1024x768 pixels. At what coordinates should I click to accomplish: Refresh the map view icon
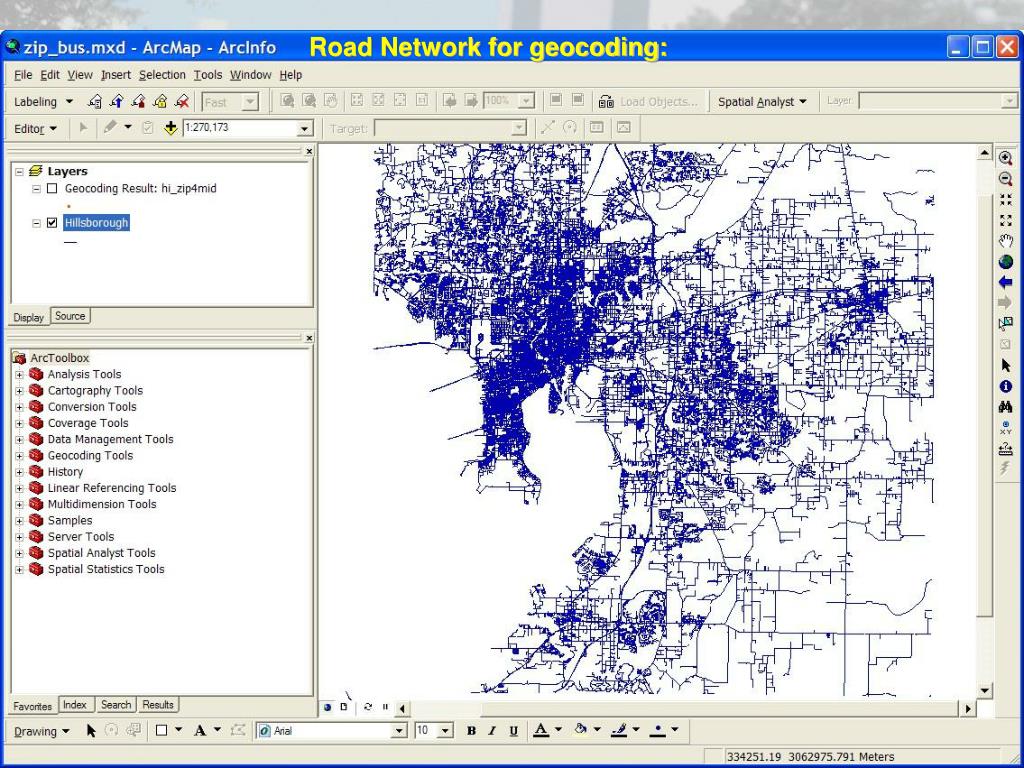click(x=368, y=707)
